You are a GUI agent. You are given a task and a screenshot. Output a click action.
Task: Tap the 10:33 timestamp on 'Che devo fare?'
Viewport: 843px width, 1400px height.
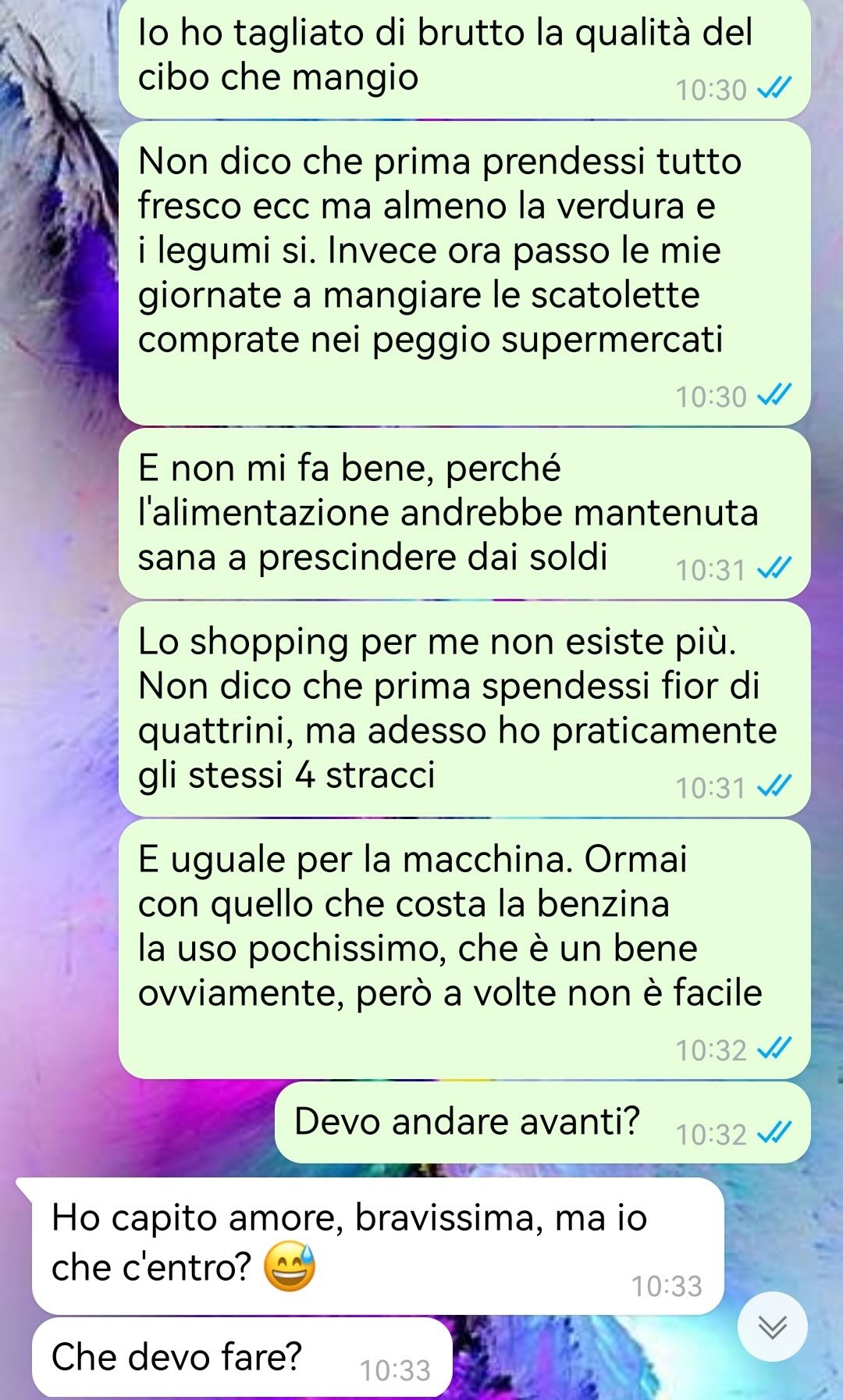[395, 1370]
